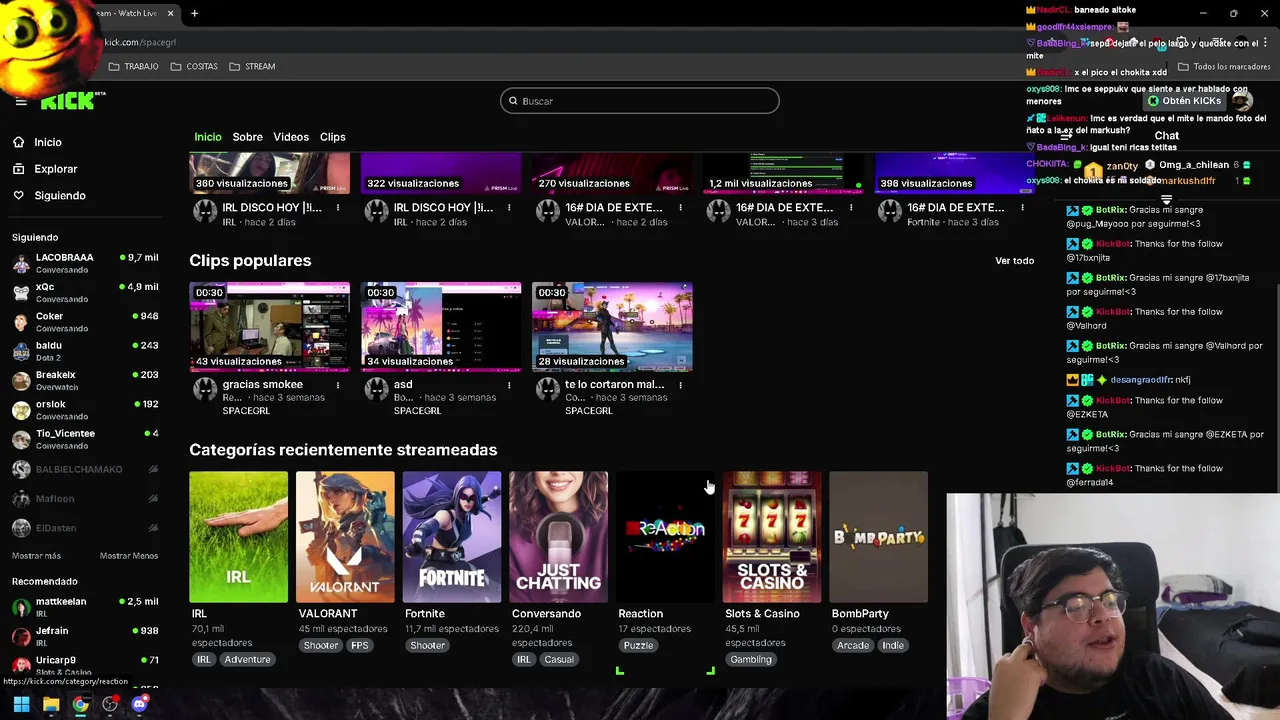Click the Indie tag under BombParty
Image resolution: width=1280 pixels, height=720 pixels.
point(893,646)
